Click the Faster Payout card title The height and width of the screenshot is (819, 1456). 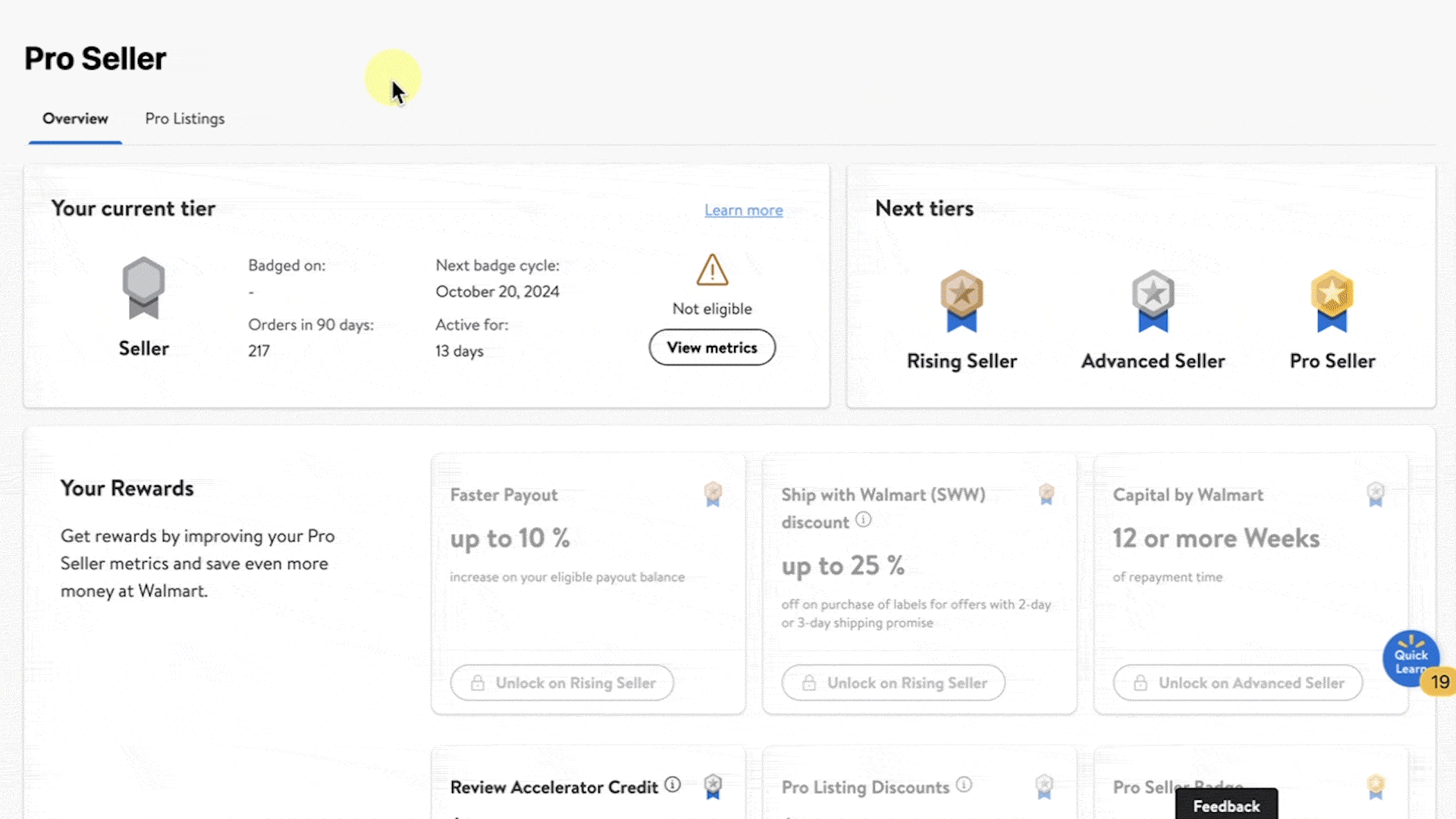click(504, 495)
